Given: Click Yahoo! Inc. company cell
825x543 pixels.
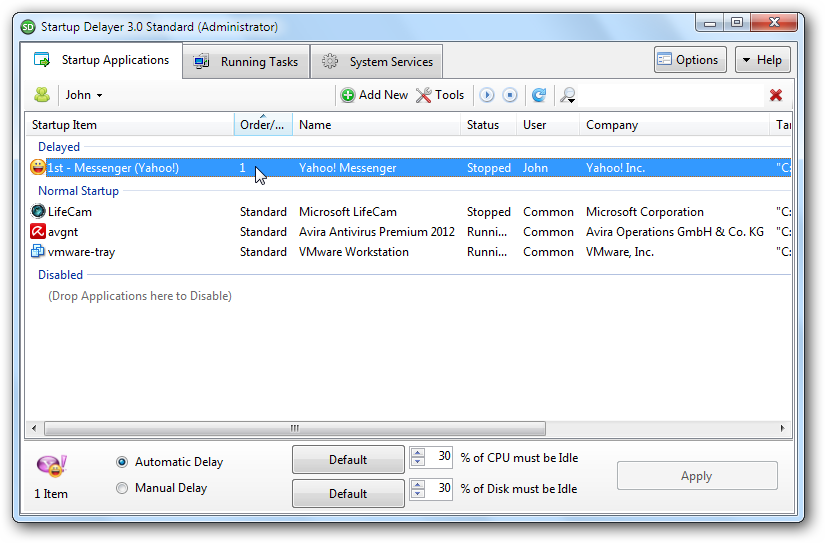Looking at the screenshot, I should 615,168.
